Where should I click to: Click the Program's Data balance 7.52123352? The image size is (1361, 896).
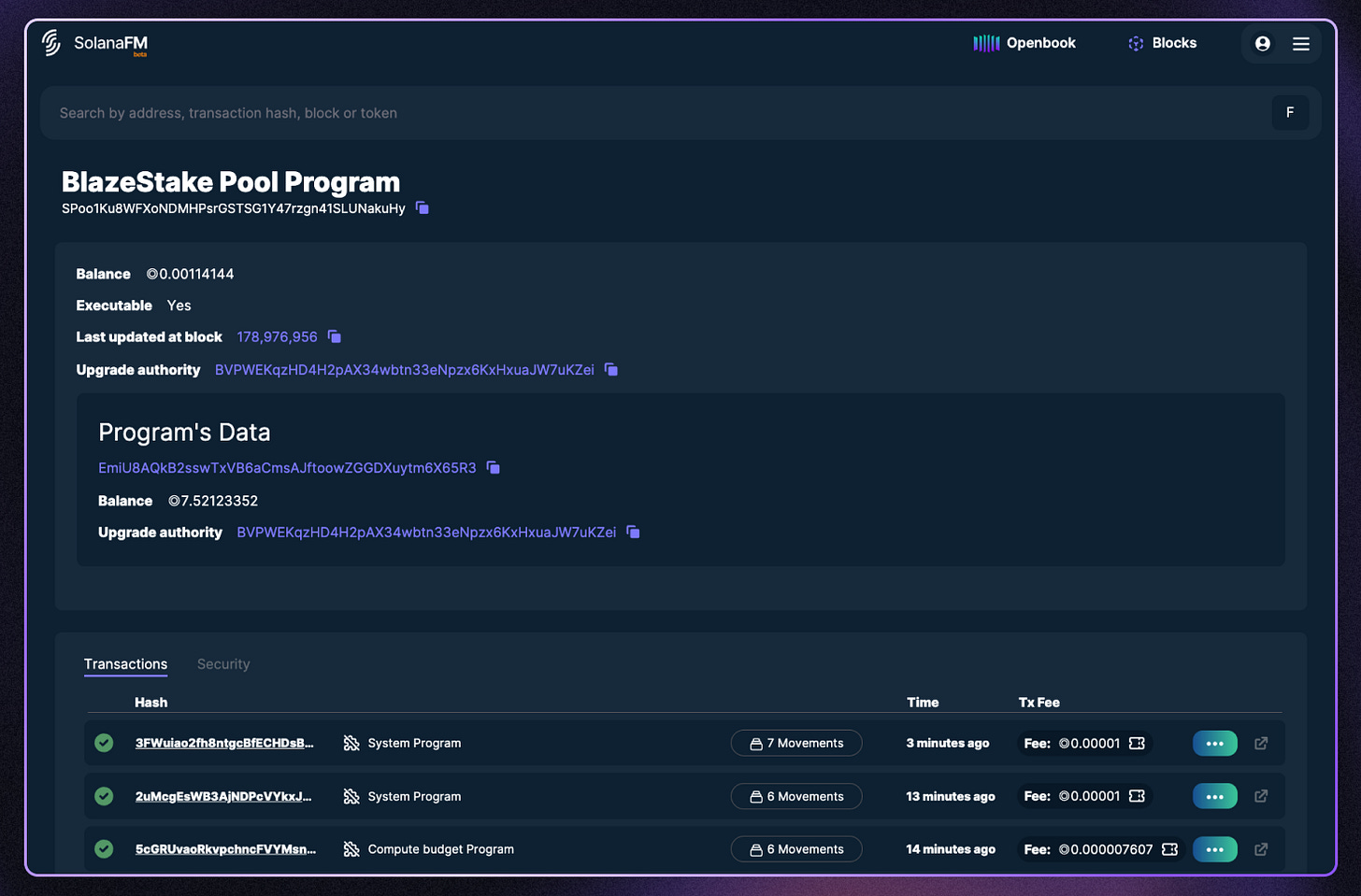pos(213,501)
